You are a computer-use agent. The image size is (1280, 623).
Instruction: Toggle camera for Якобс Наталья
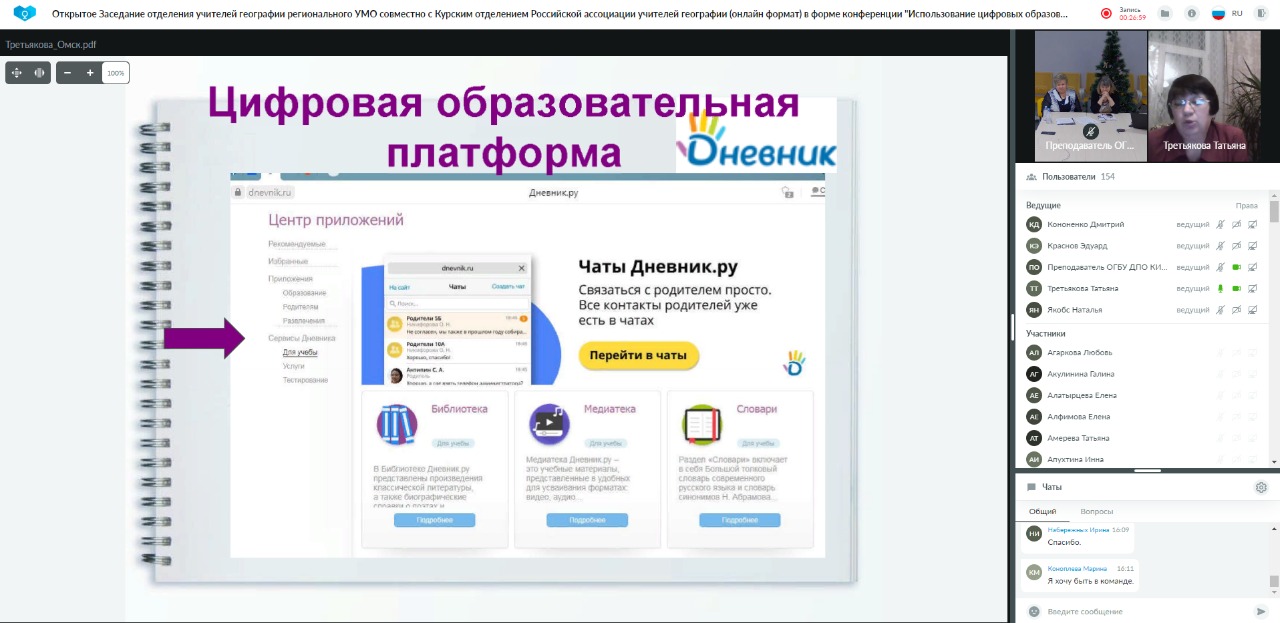pos(1236,310)
